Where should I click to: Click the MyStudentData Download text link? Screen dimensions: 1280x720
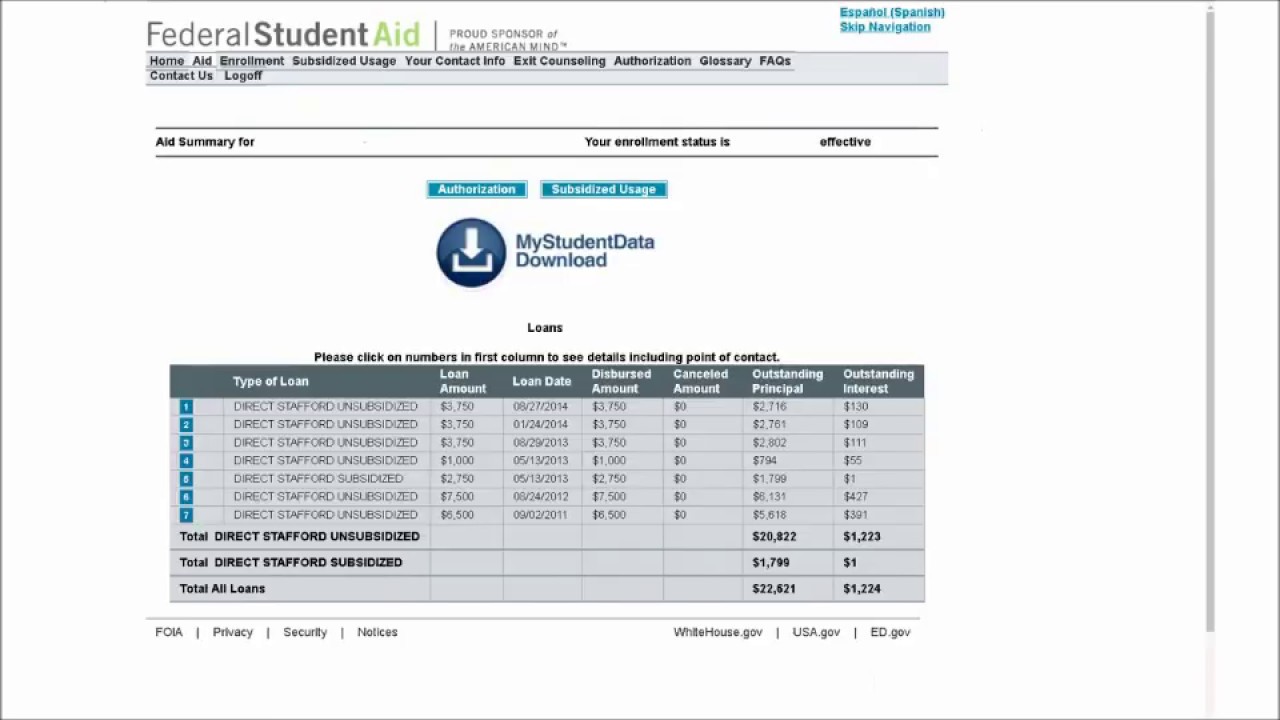coord(585,251)
